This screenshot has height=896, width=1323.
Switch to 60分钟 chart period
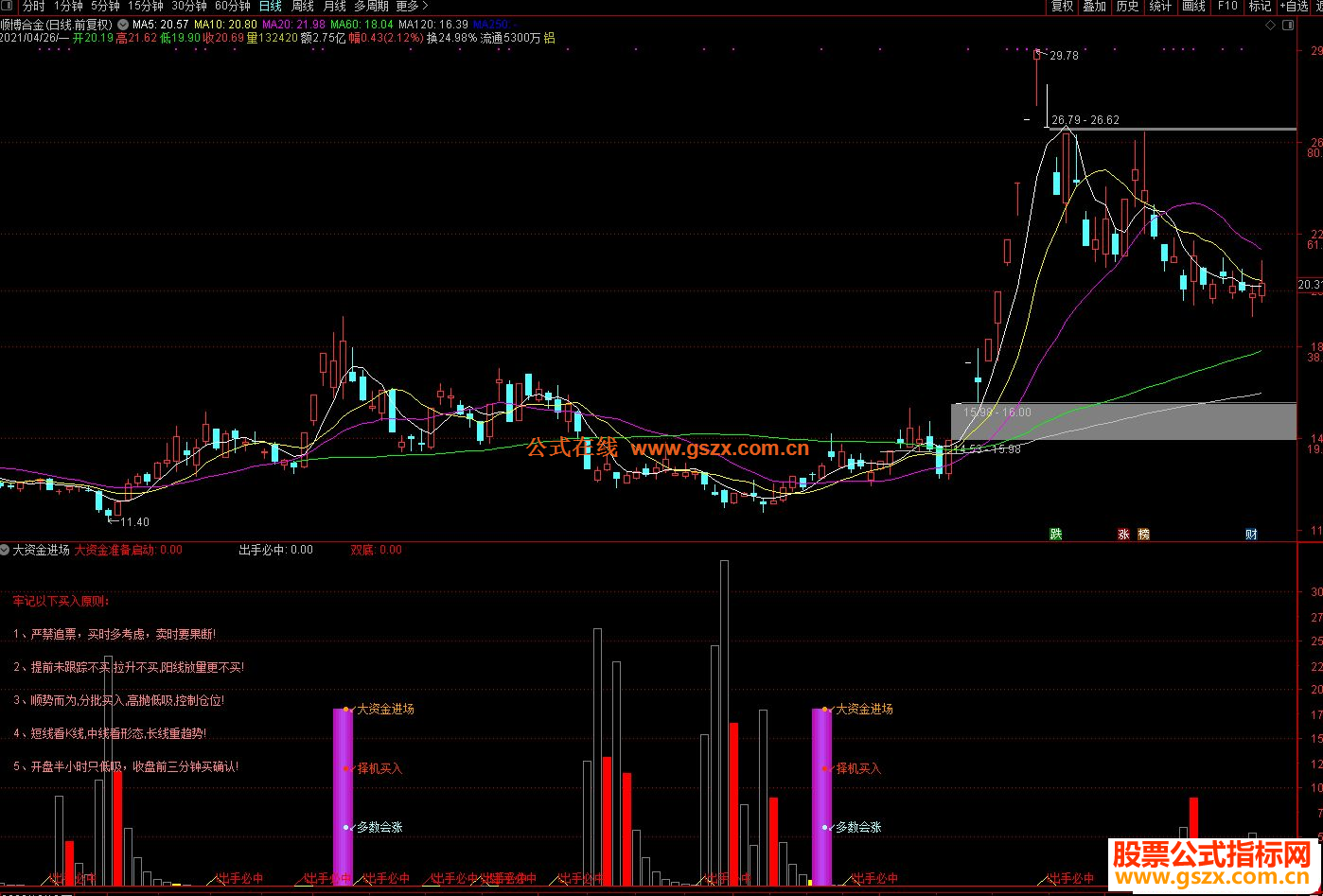coord(232,6)
